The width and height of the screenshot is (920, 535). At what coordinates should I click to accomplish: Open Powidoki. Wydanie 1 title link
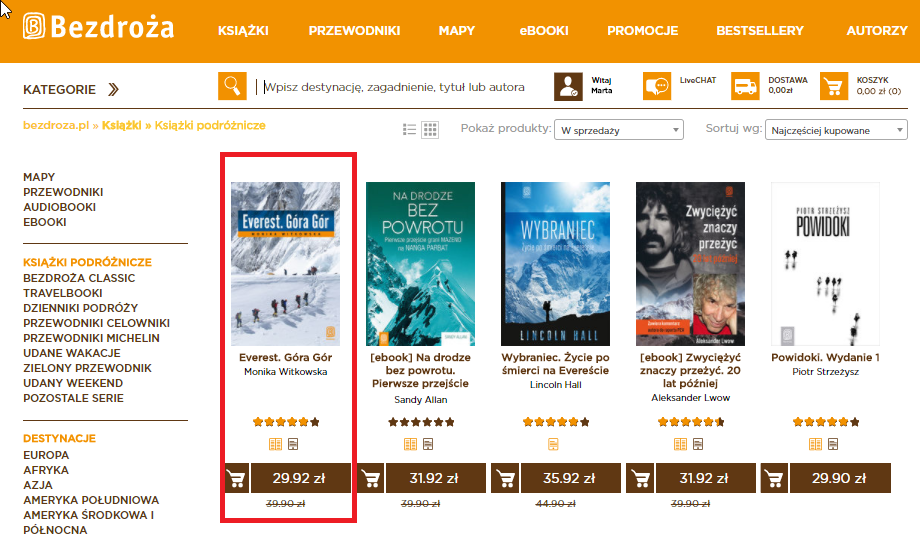(x=825, y=357)
